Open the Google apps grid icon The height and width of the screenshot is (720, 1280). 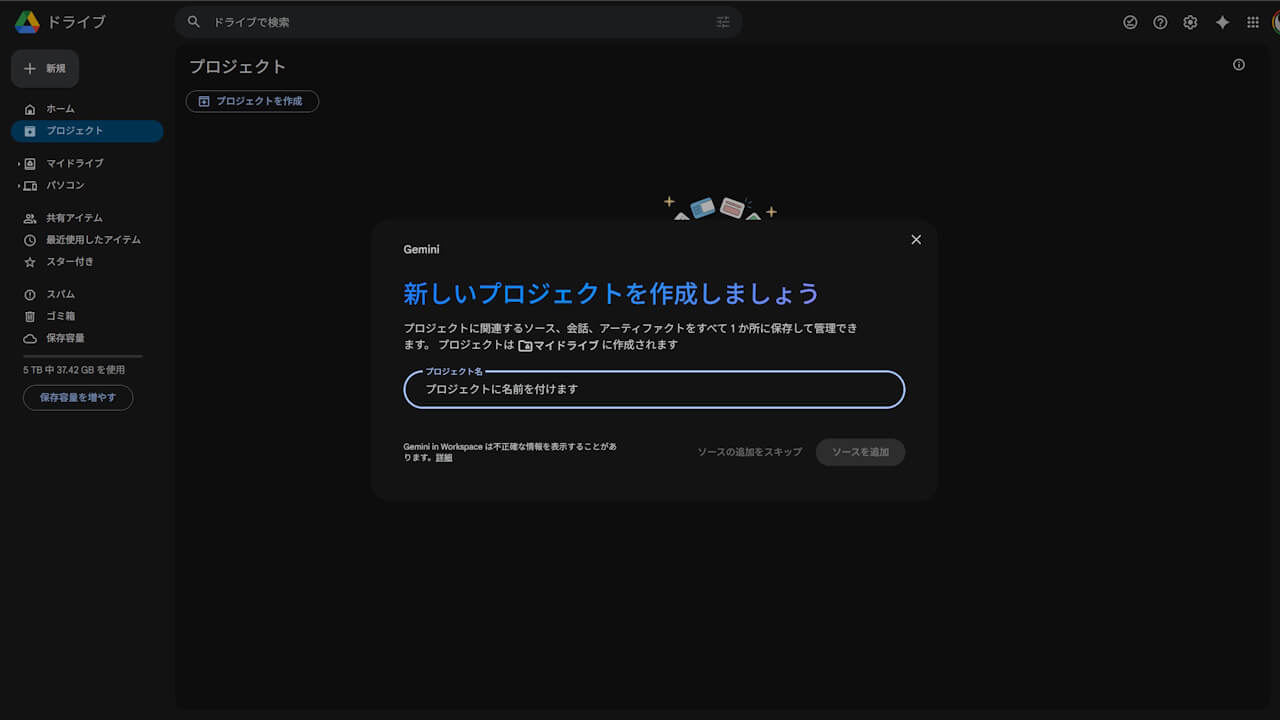1253,22
